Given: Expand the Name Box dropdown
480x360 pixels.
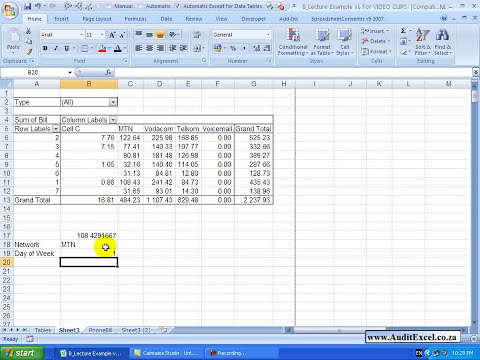Looking at the screenshot, I should pos(70,72).
